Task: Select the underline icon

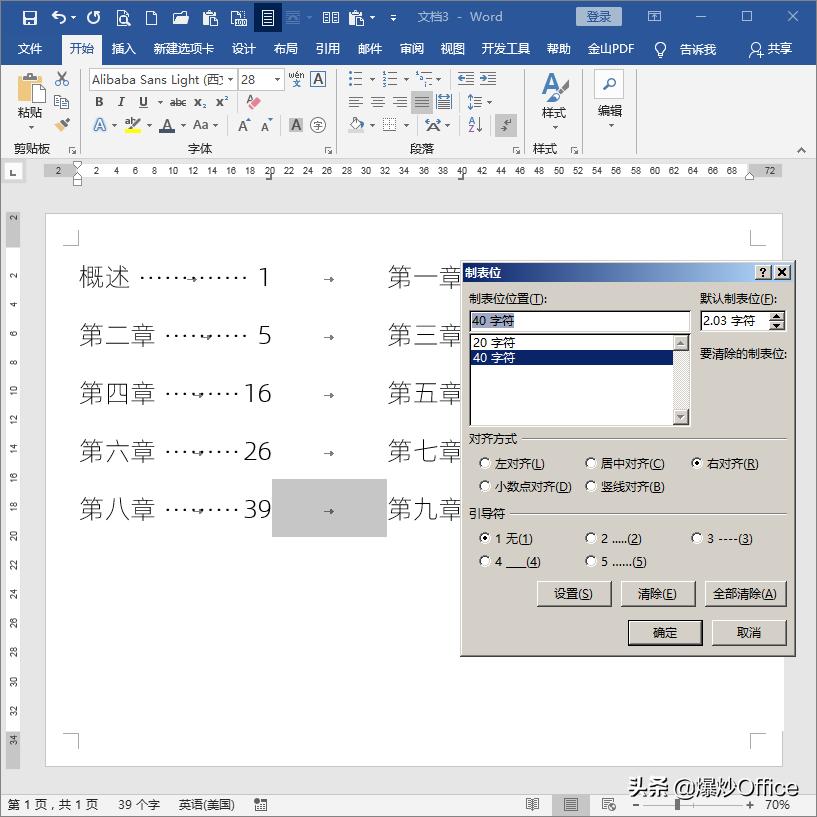Action: [144, 101]
